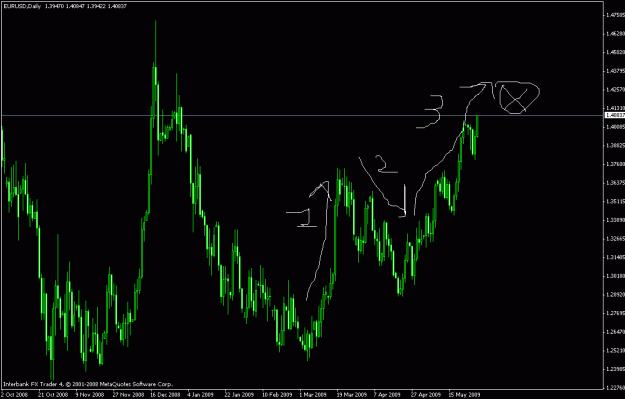Image resolution: width=625 pixels, height=399 pixels.
Task: Click the '15 May 2009' date label
Action: pos(464,395)
